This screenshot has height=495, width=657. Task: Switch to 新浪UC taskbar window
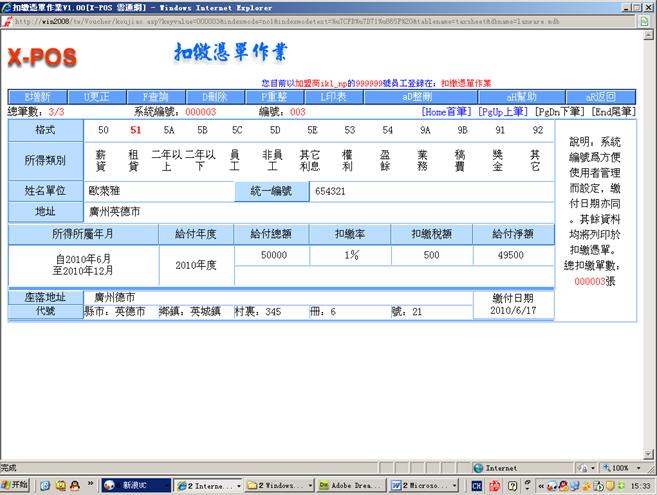(135, 485)
